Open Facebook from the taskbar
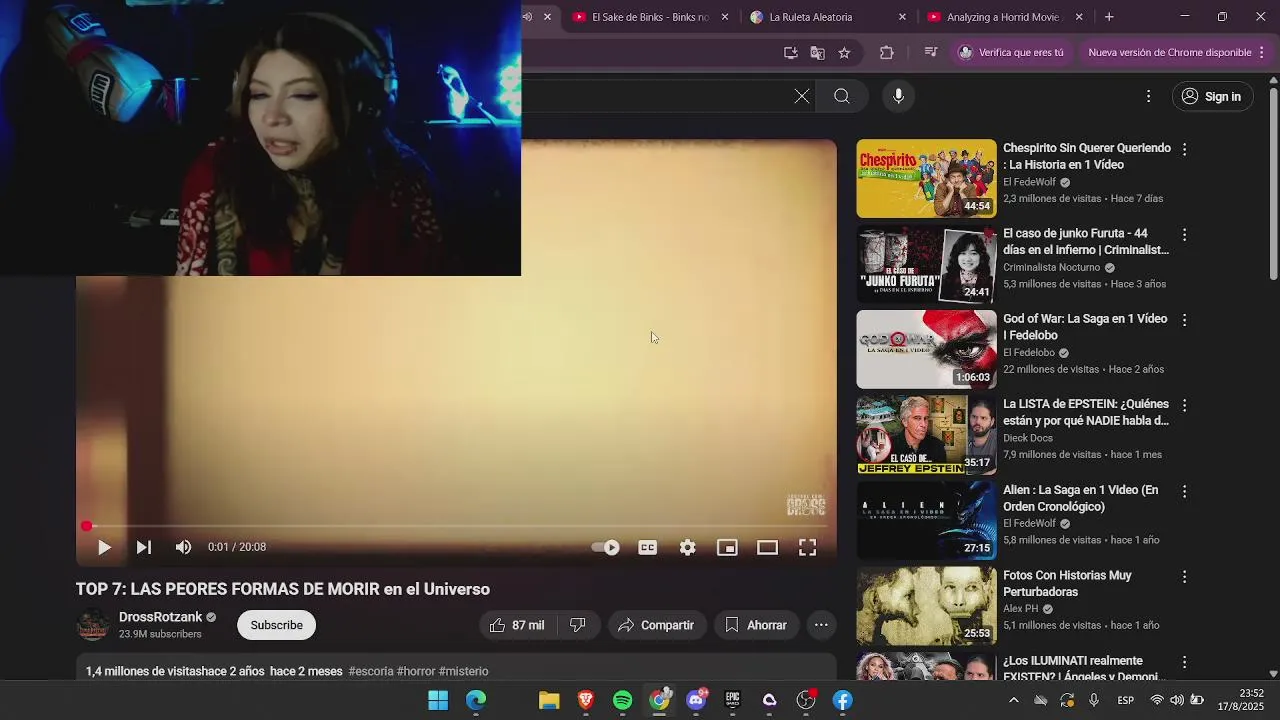 843,700
